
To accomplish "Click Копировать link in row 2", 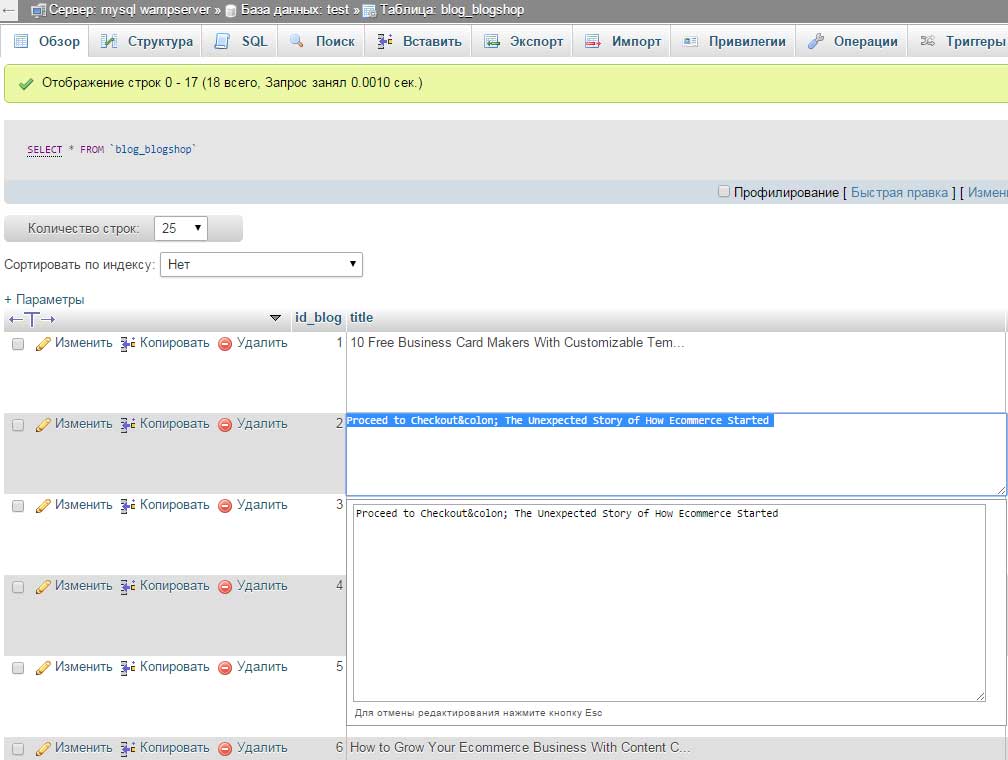I will pos(175,424).
